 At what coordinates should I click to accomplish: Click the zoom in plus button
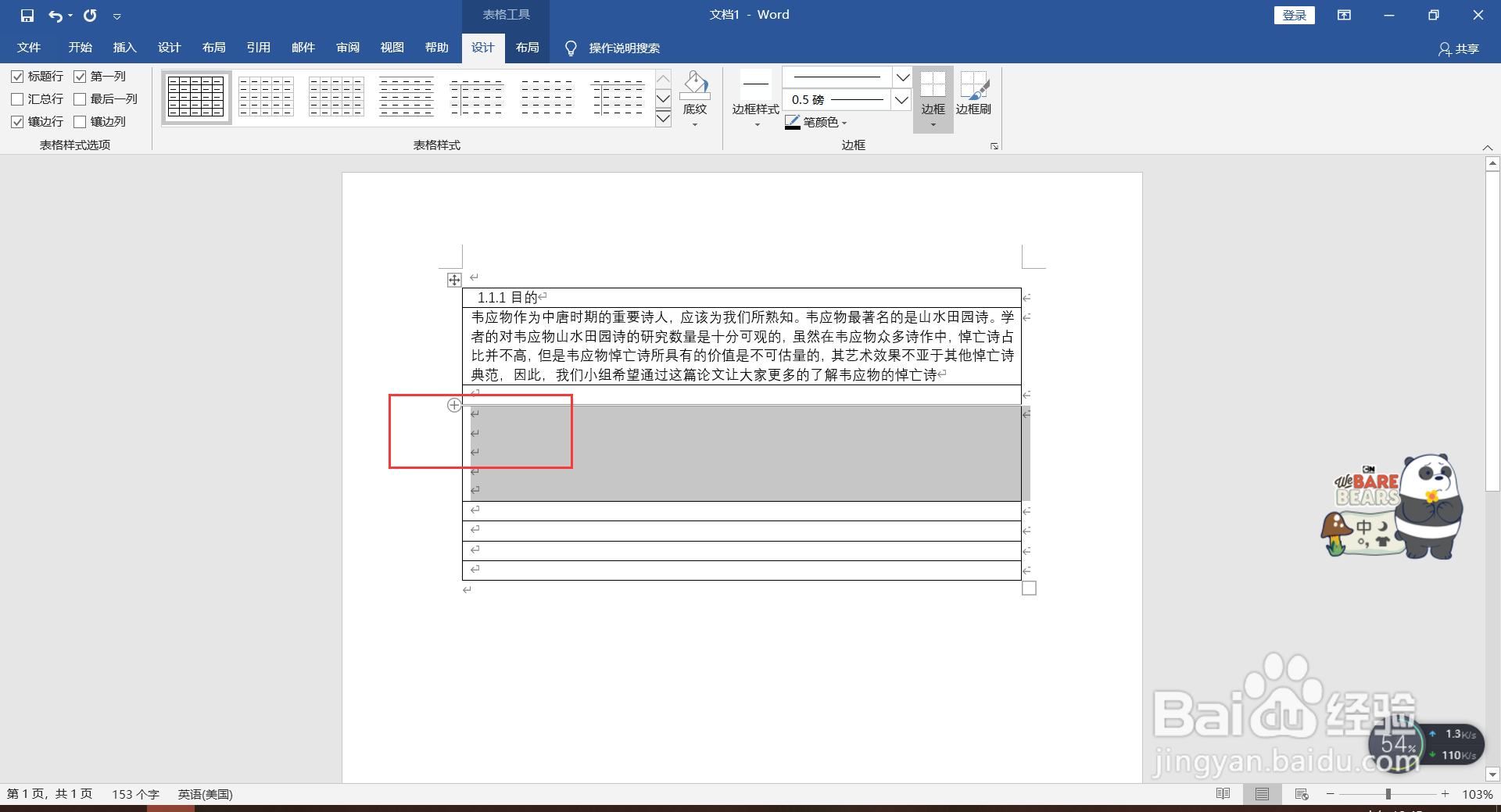pos(1445,794)
